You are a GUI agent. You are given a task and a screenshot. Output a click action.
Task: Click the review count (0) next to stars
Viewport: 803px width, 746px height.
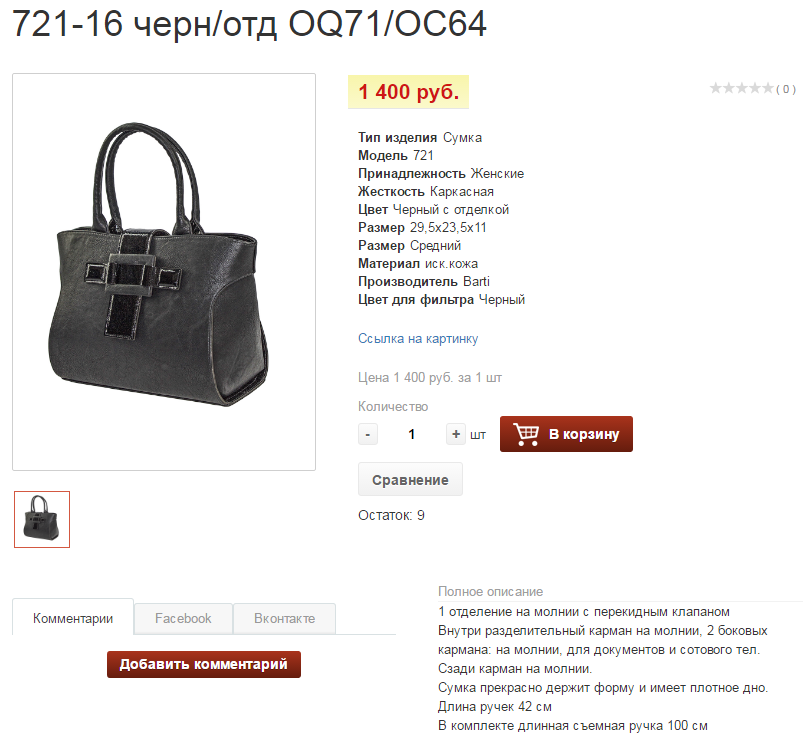[x=786, y=90]
